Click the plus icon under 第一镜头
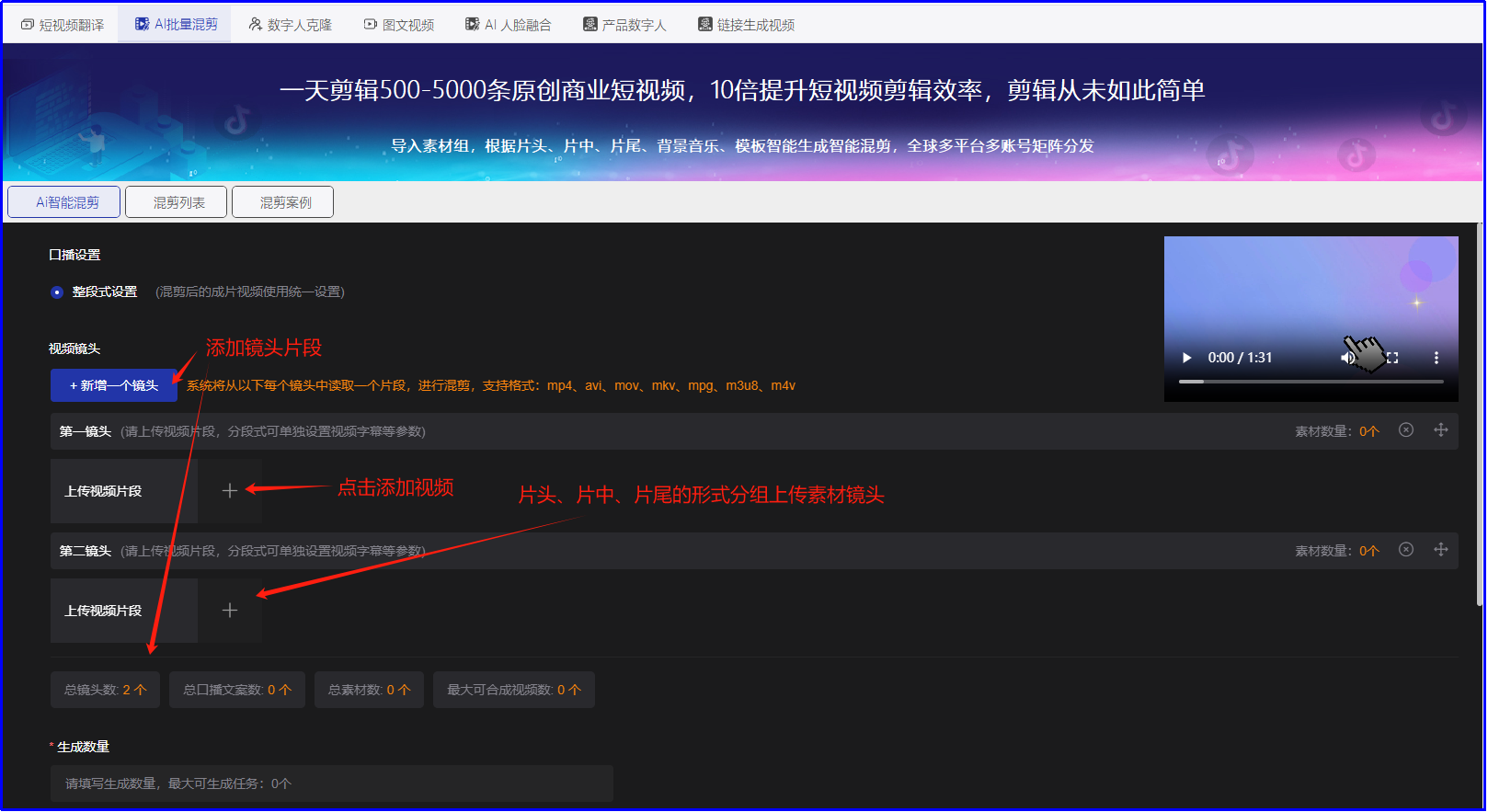This screenshot has width=1488, height=812. 230,491
